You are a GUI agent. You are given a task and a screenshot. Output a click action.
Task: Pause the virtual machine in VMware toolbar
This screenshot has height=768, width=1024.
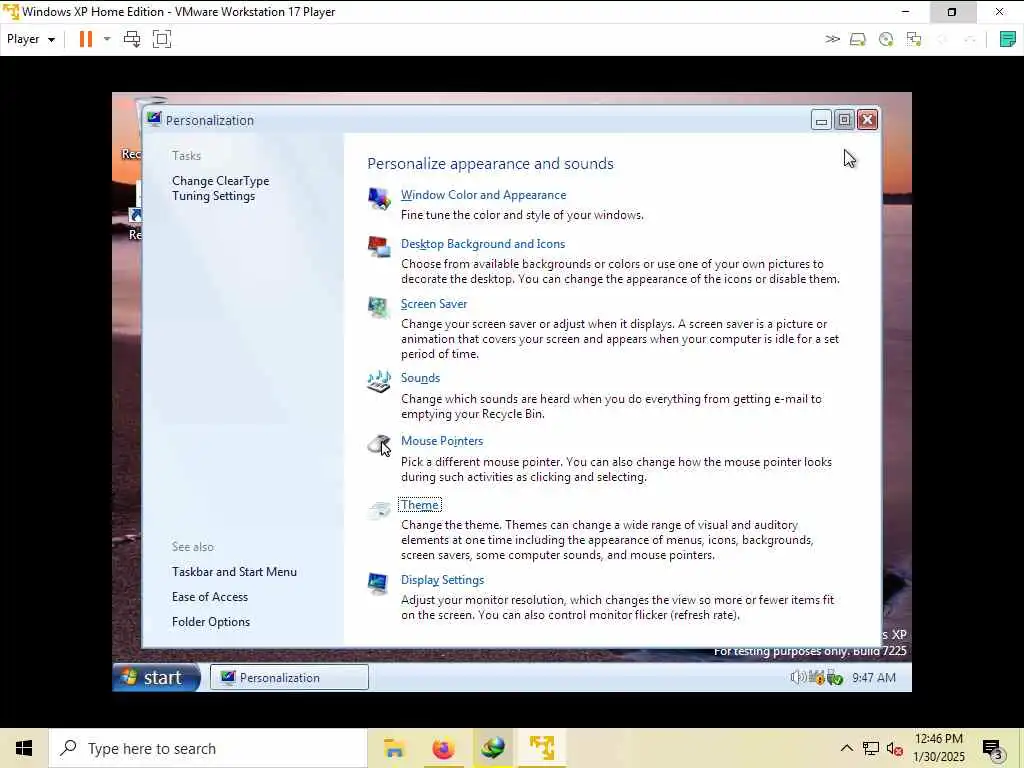[86, 39]
